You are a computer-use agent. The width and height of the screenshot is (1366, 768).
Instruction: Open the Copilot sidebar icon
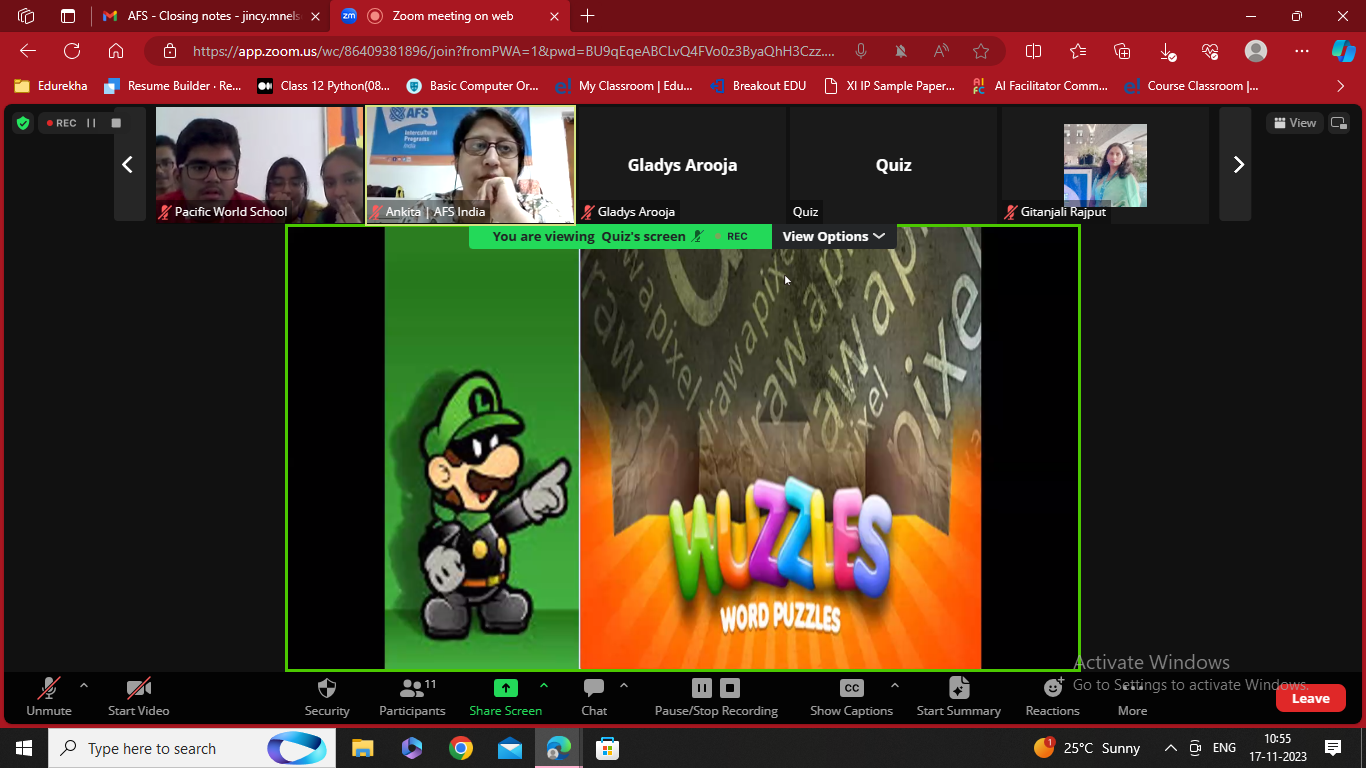click(1343, 51)
